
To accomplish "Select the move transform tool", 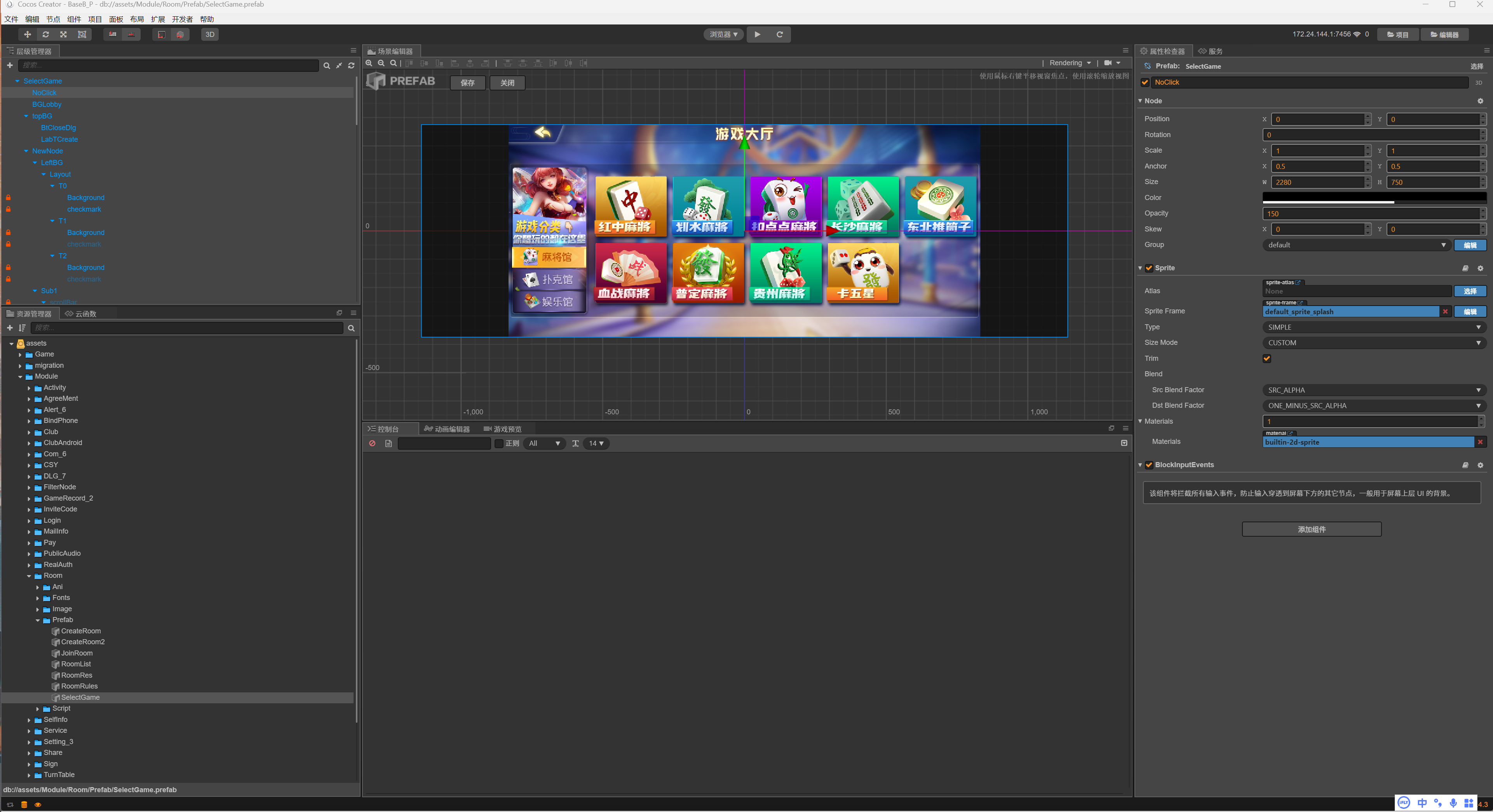I will [27, 35].
